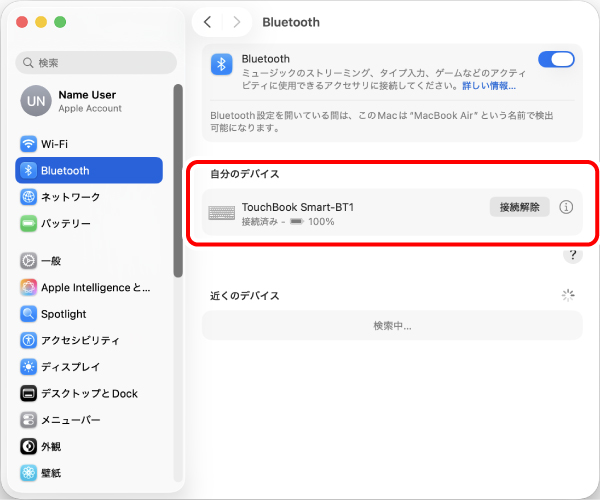Open ディスプレイ settings

pyautogui.click(x=89, y=367)
